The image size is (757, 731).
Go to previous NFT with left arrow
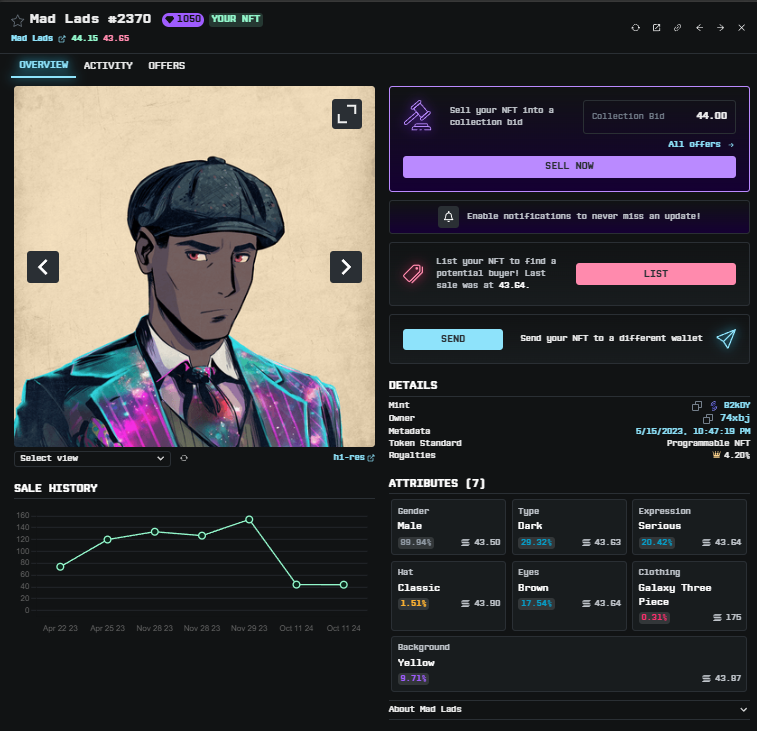click(x=699, y=28)
